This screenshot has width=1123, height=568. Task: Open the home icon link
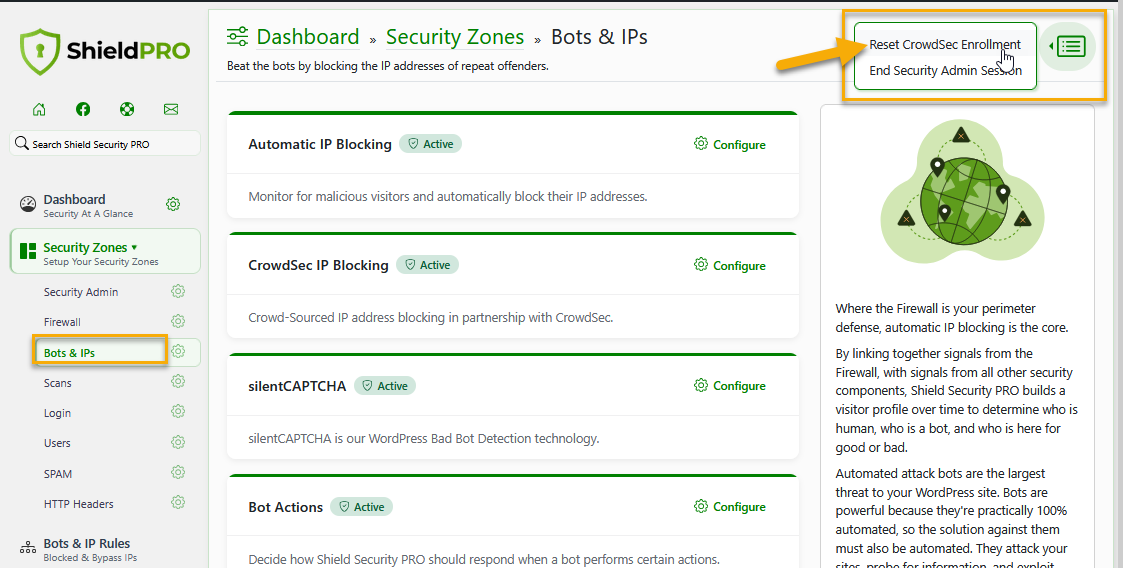coord(39,109)
